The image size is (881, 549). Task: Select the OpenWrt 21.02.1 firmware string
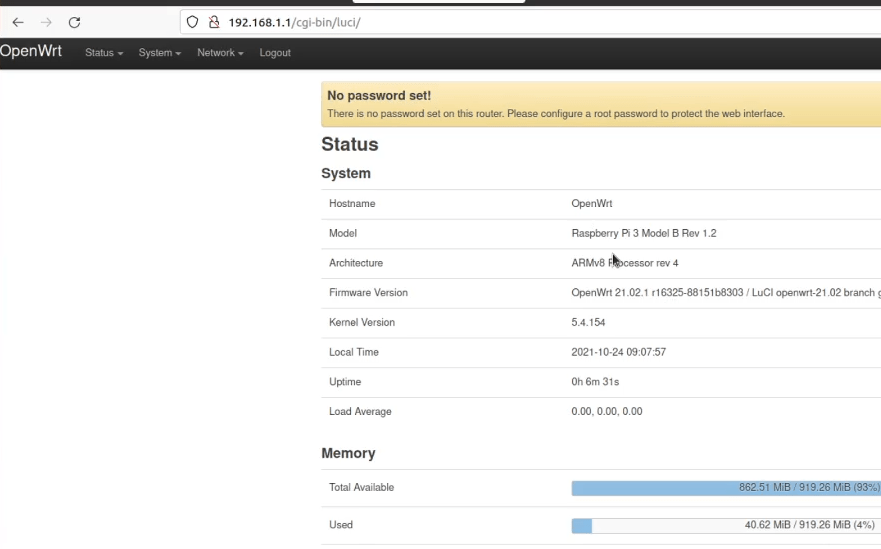726,293
